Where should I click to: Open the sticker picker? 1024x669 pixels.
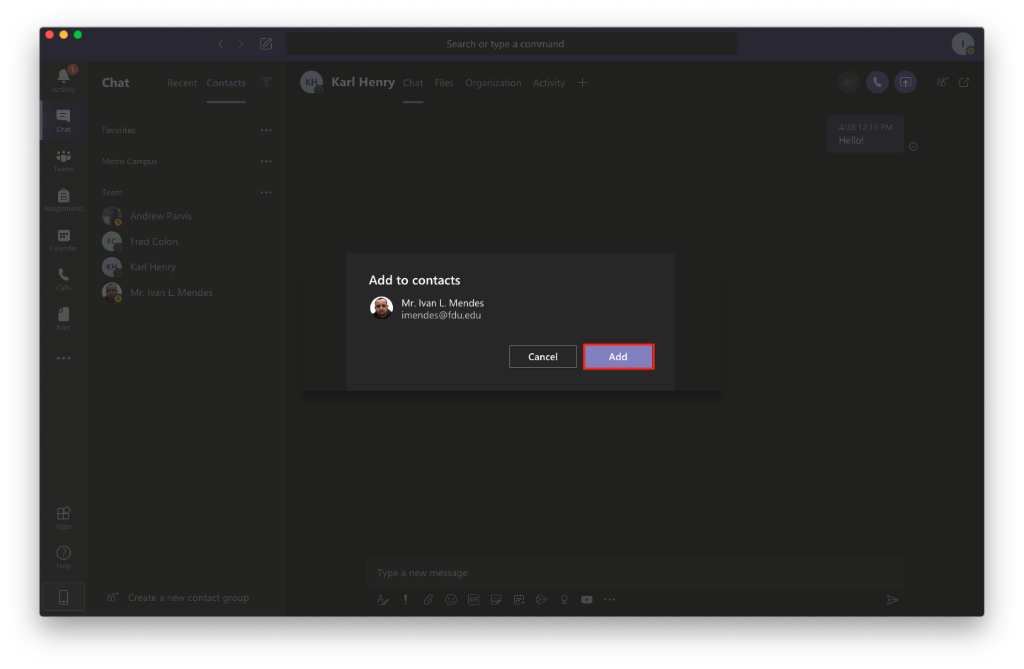click(x=496, y=600)
